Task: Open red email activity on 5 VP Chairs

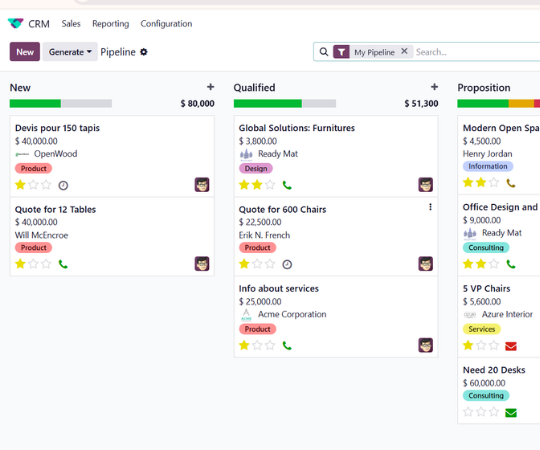Action: [511, 346]
